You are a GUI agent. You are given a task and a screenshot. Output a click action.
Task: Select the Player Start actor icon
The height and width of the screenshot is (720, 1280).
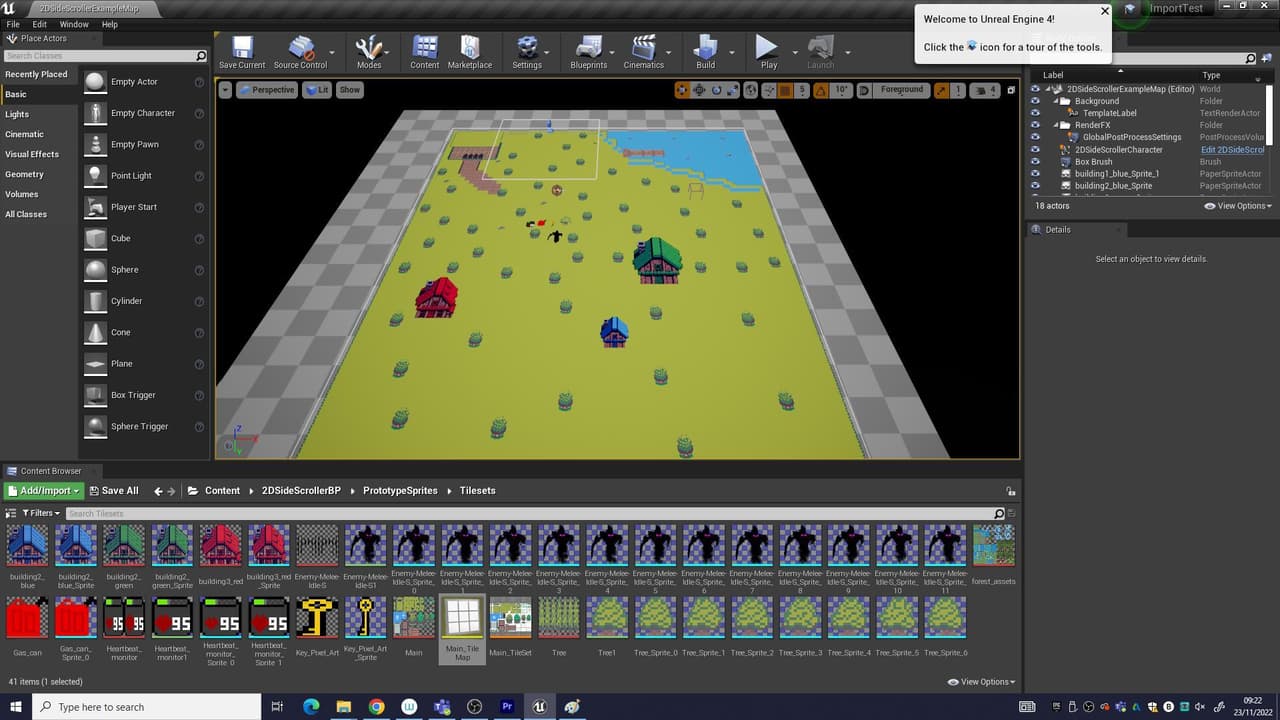[95, 207]
